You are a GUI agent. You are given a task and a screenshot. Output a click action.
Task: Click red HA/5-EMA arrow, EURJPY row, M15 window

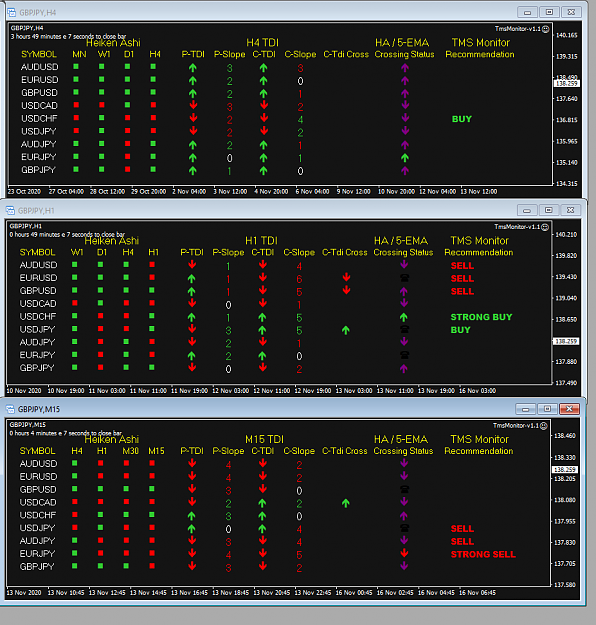pos(404,553)
